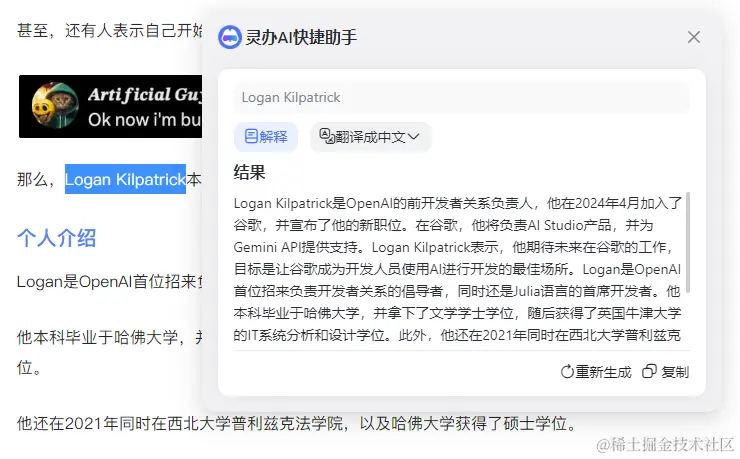
Task: Click the 灵办AI快捷助手 title text
Action: (x=301, y=37)
